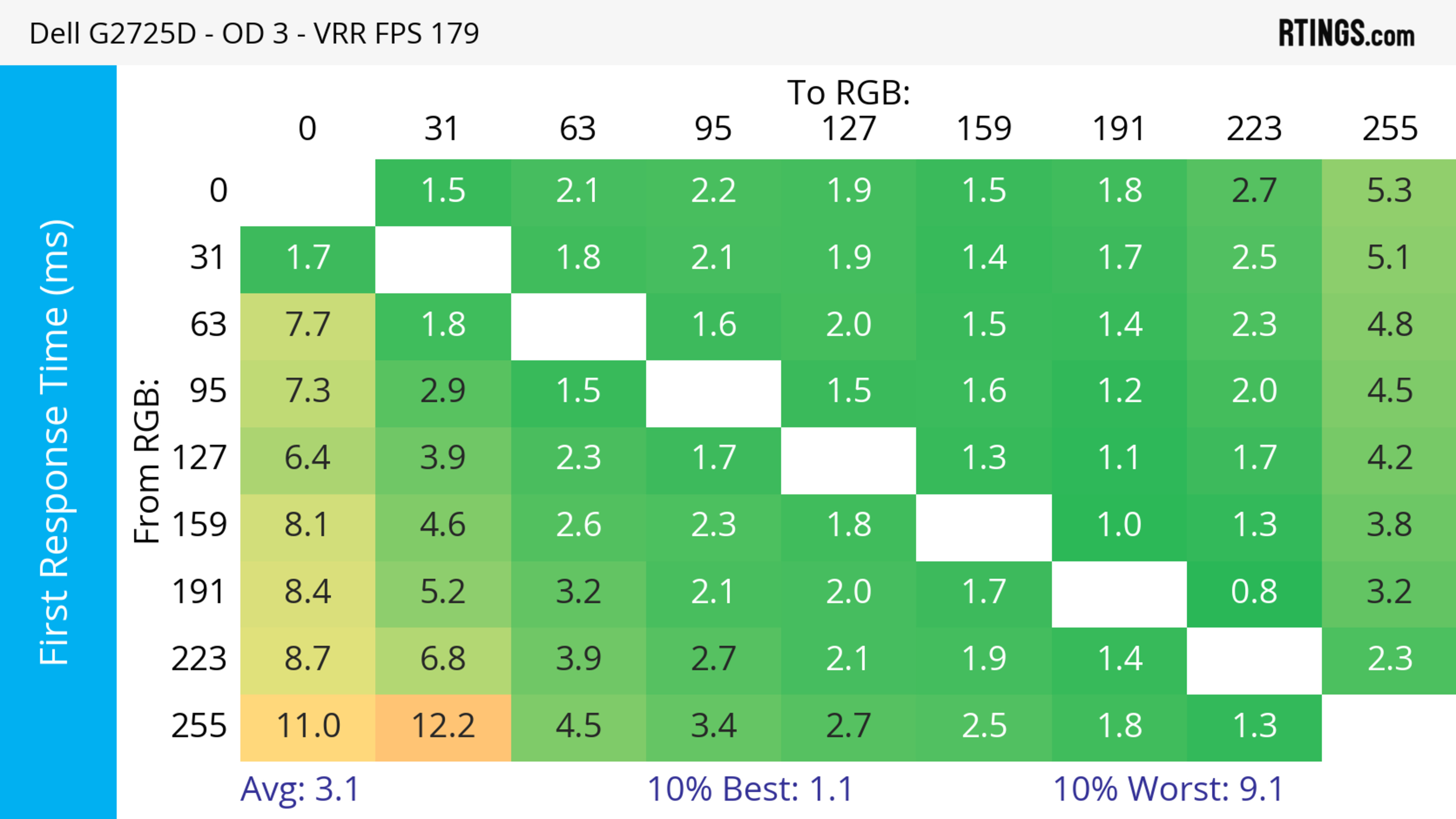The height and width of the screenshot is (819, 1456).
Task: Select the orange 12.2 ms cell
Action: click(x=443, y=727)
